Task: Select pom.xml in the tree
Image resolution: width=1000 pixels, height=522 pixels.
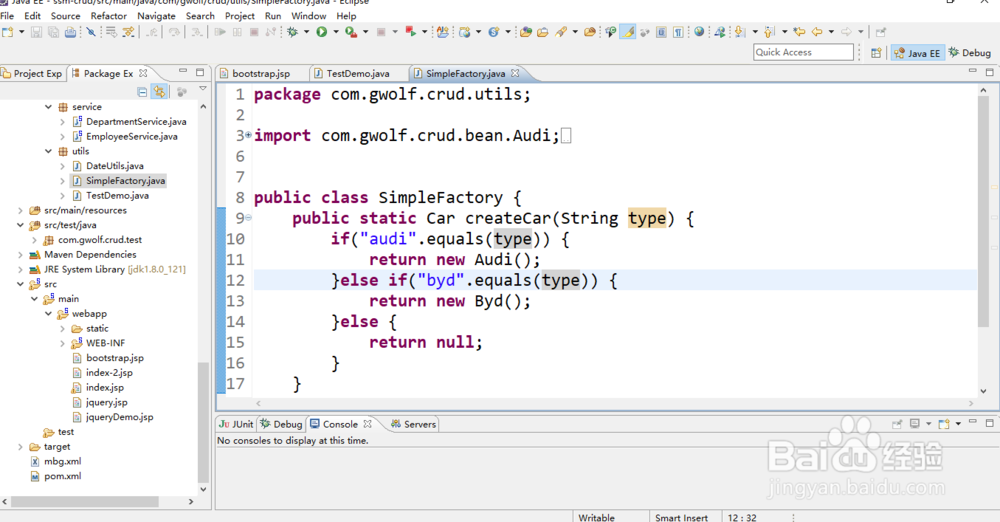Action: 62,476
